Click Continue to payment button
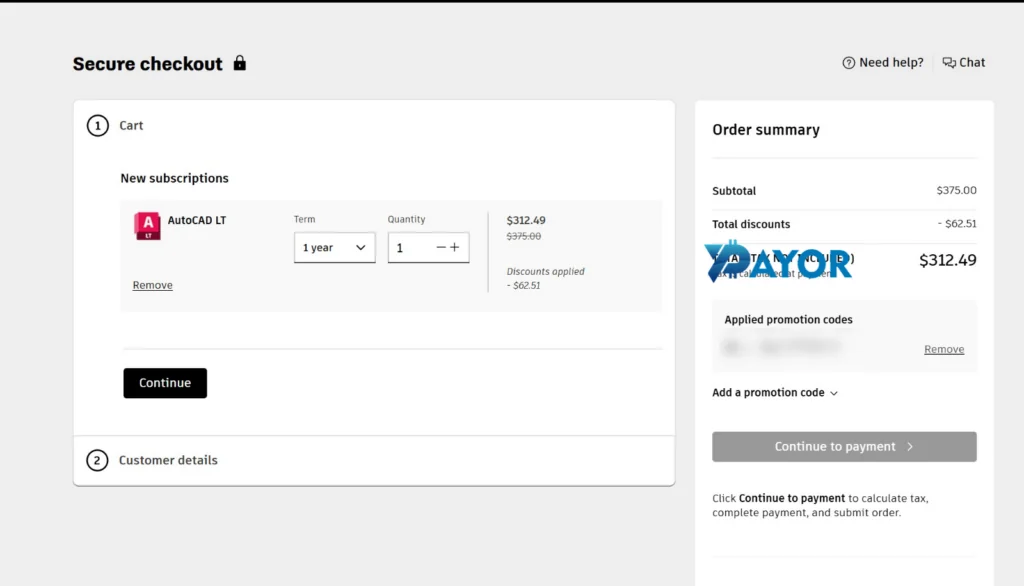Screen dimensions: 1024x586 [844, 447]
